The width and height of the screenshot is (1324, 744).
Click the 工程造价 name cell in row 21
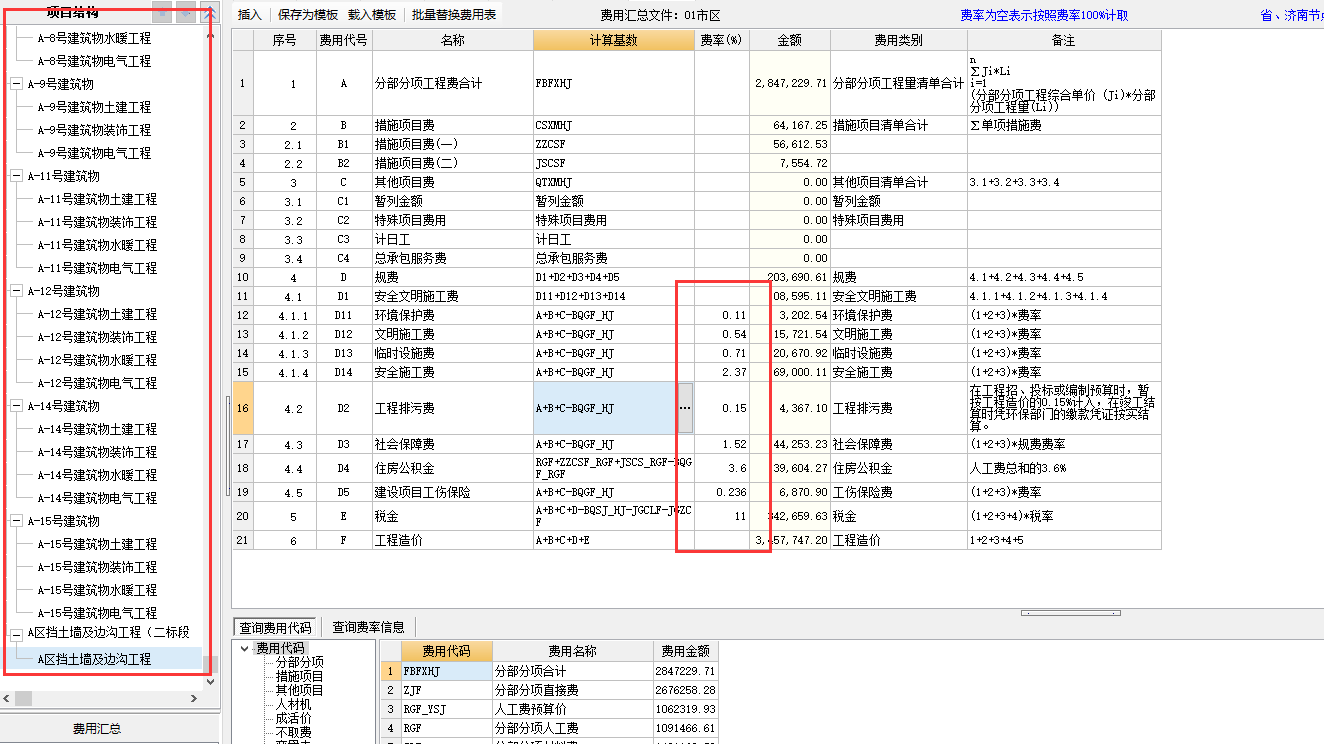pos(452,540)
